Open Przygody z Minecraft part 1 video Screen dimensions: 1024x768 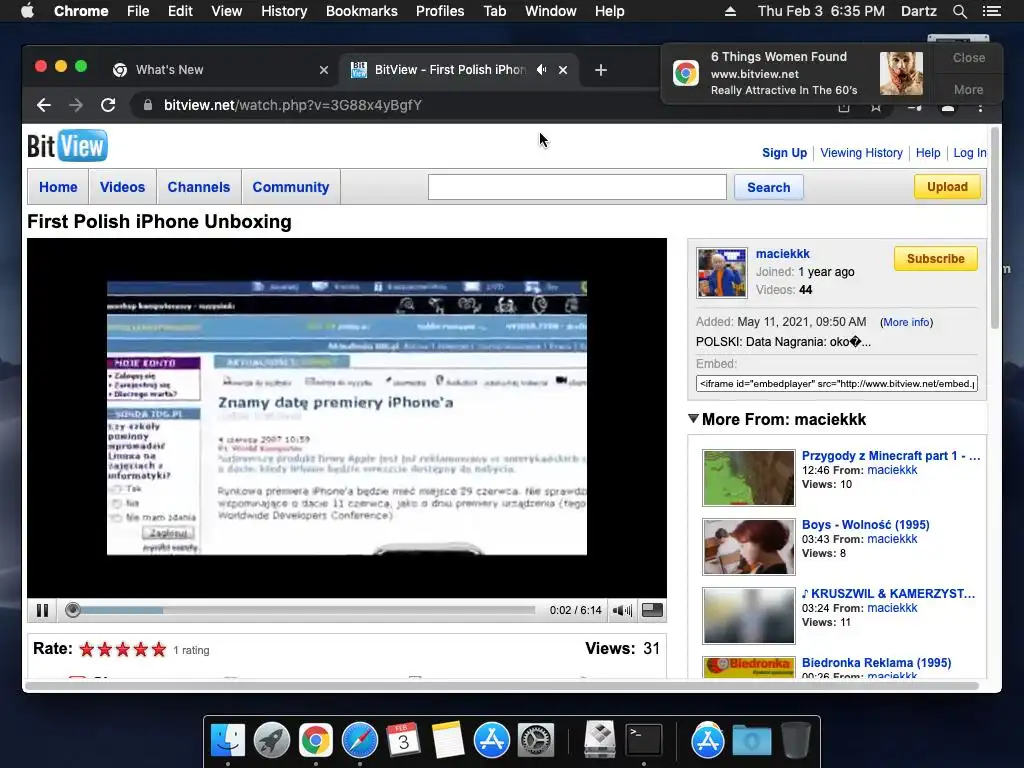point(891,456)
